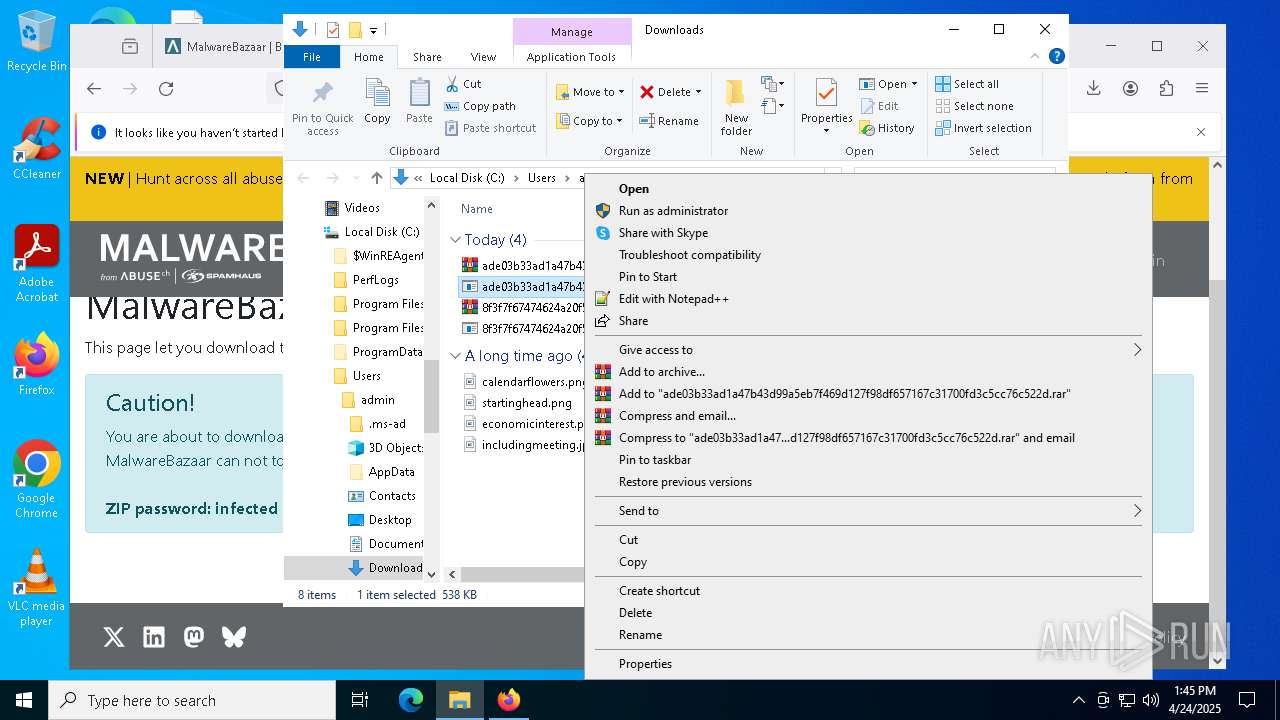
Task: Click Mastodon icon on MalwareBazaar footer
Action: [194, 637]
